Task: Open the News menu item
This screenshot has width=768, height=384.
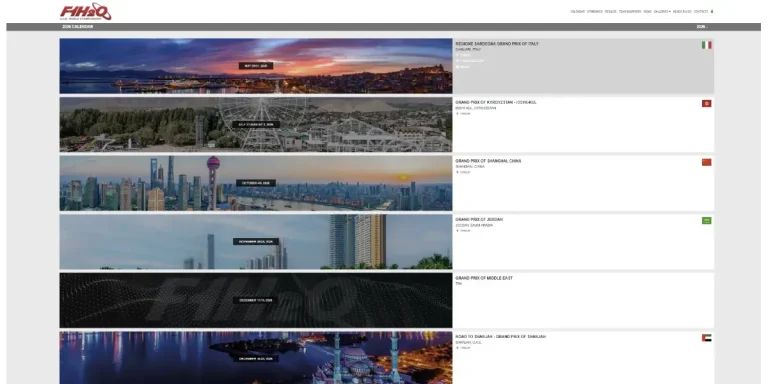Action: [648, 11]
